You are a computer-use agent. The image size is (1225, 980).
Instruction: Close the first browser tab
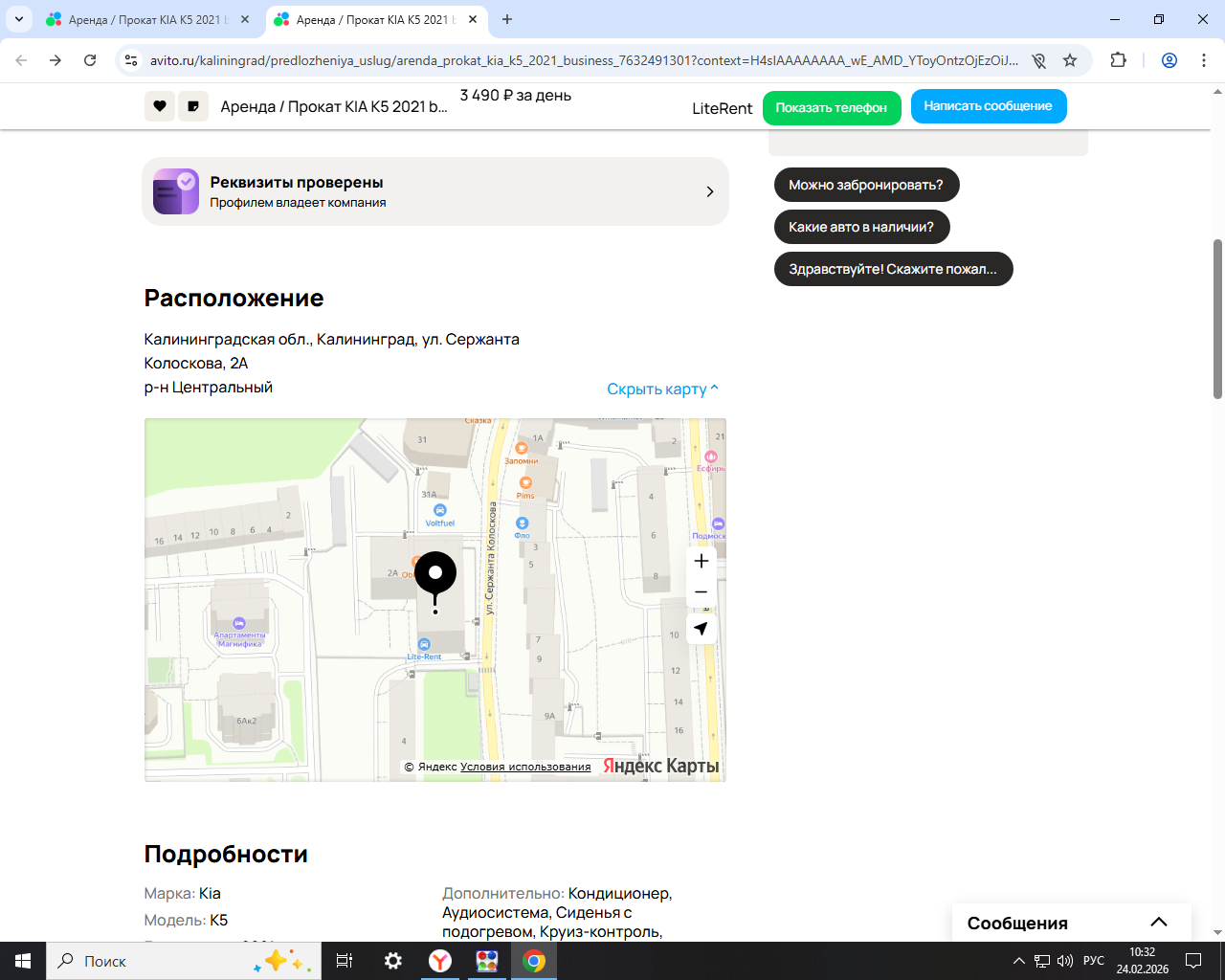pos(245,19)
